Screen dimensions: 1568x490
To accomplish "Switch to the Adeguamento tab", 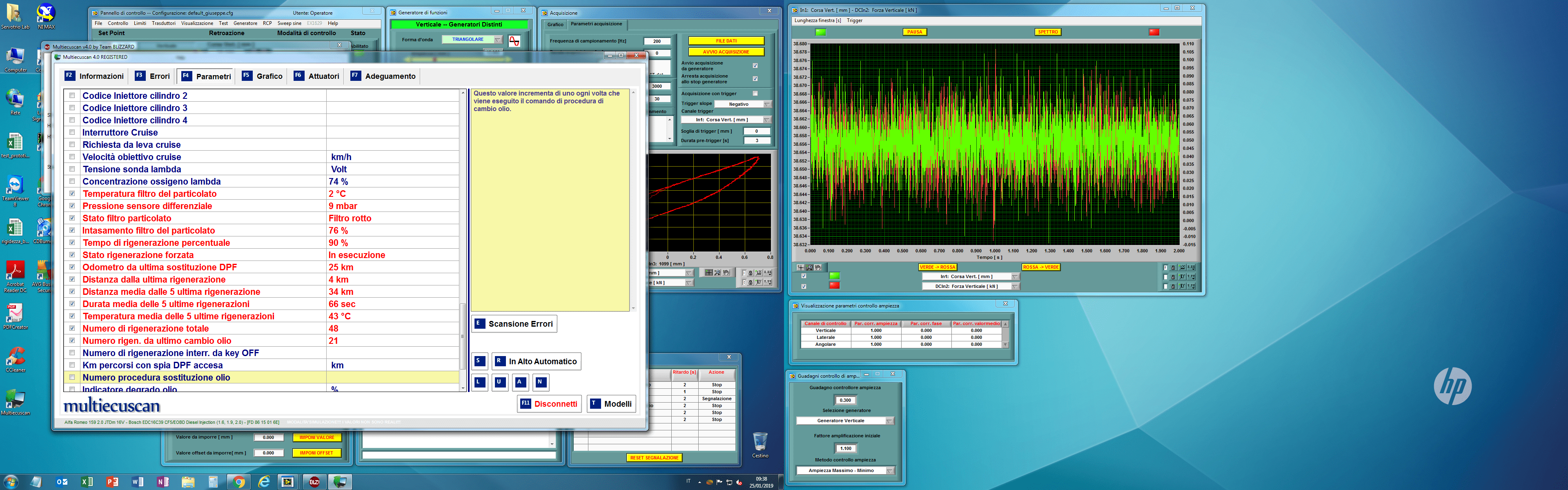I will (383, 76).
